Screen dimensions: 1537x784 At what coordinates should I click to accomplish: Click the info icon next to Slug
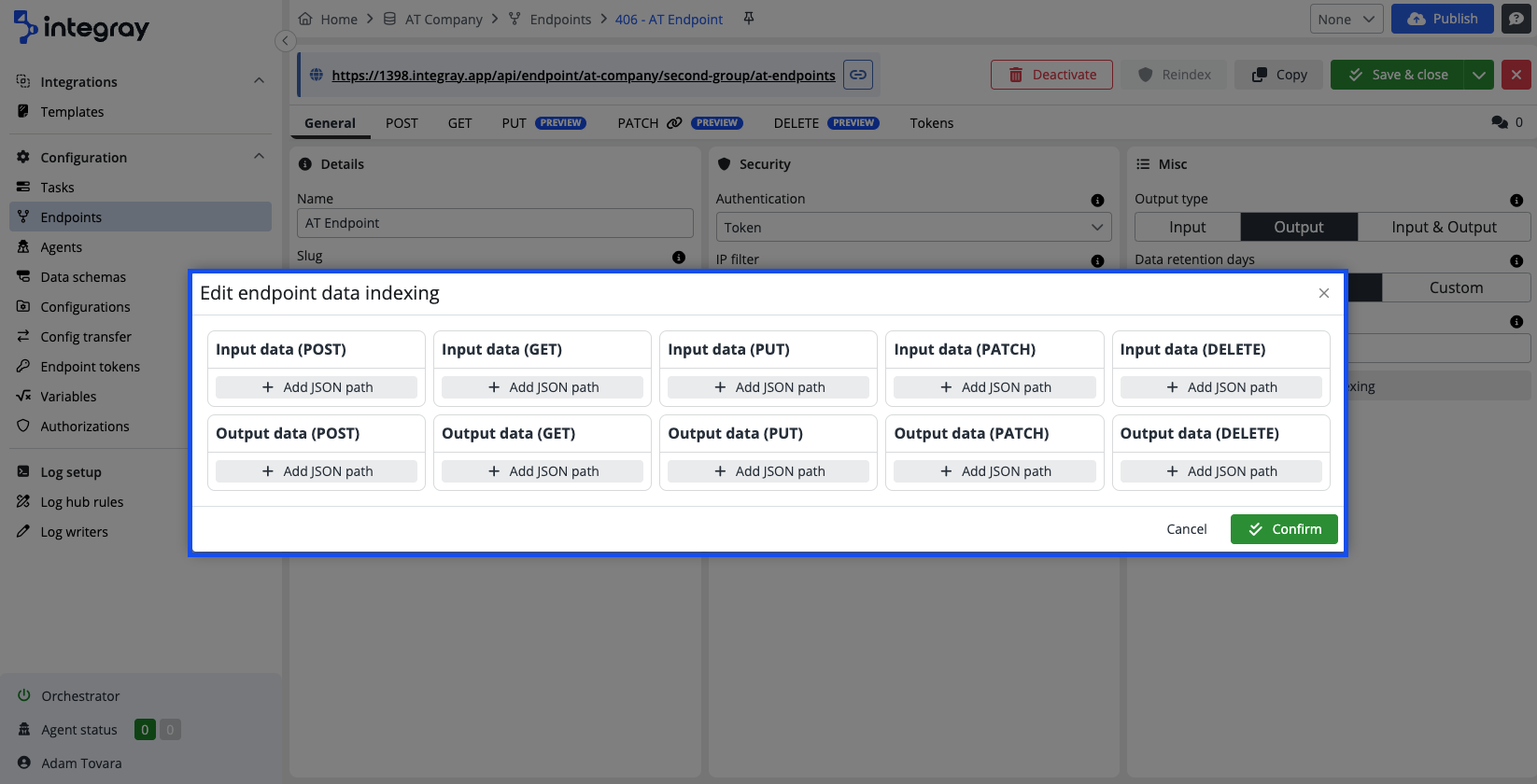[679, 257]
